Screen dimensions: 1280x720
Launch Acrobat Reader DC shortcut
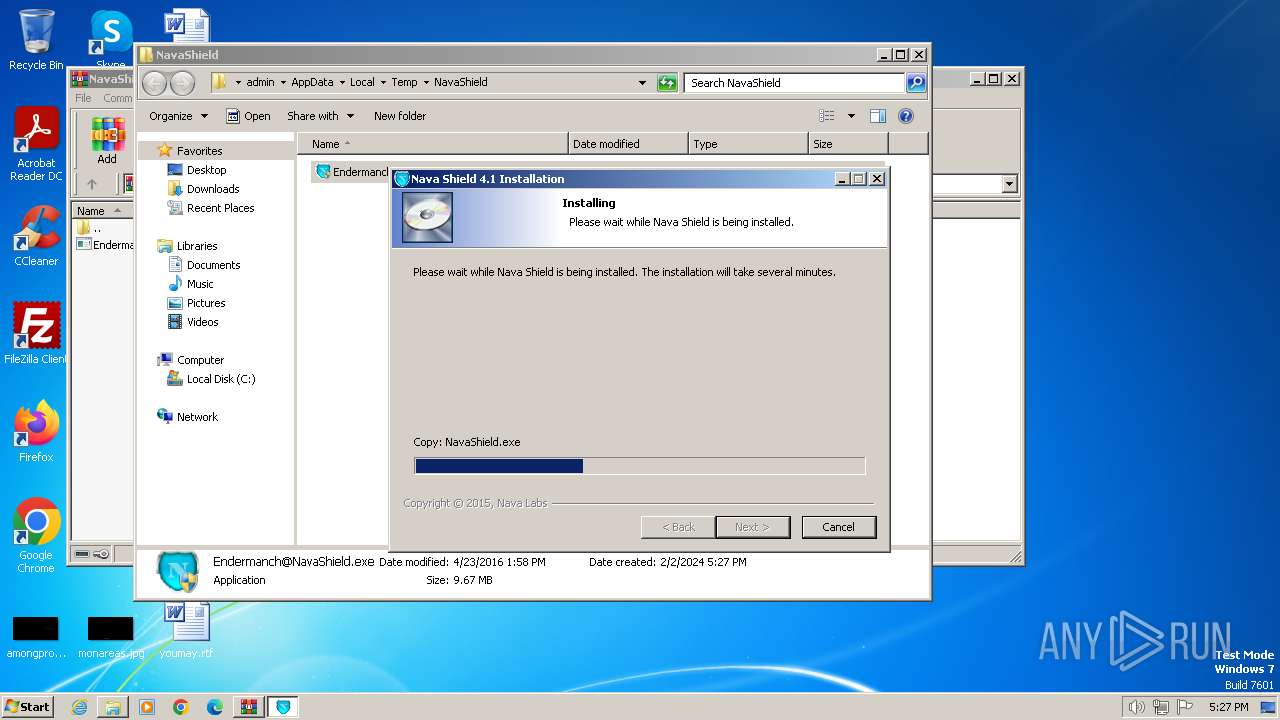[x=36, y=145]
